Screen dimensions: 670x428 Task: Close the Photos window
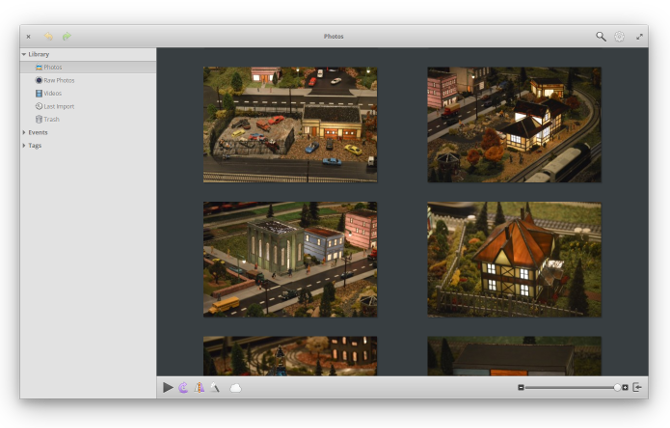click(x=29, y=37)
